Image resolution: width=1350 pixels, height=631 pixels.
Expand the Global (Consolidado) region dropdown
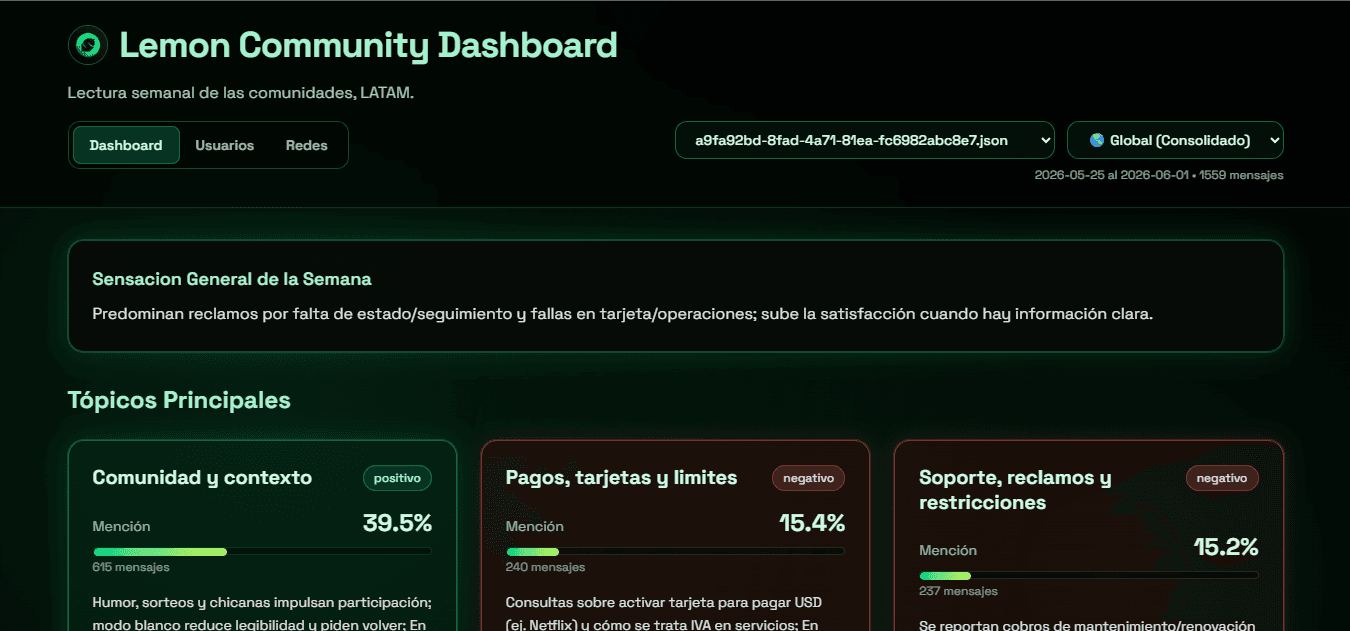coord(1175,140)
